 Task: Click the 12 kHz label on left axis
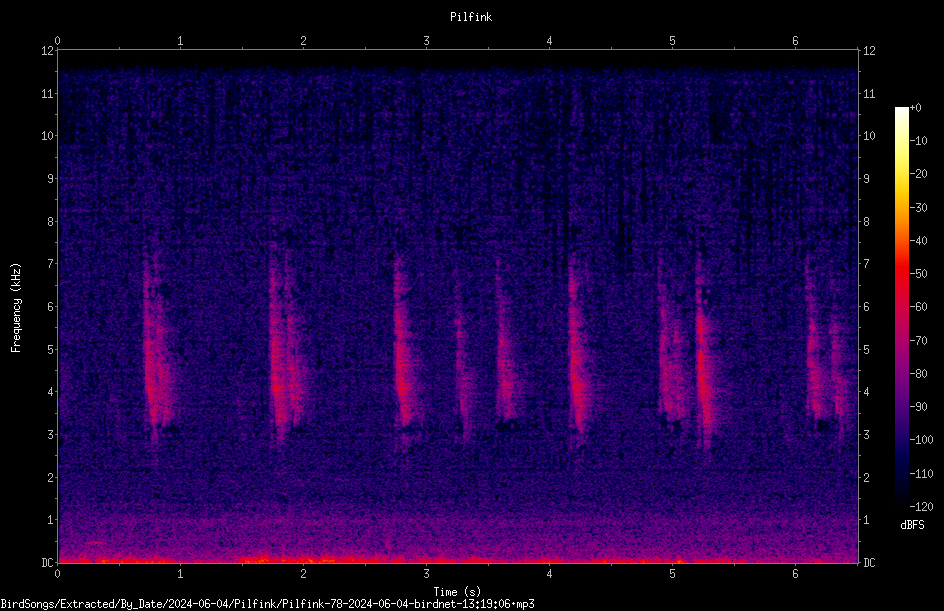point(48,51)
